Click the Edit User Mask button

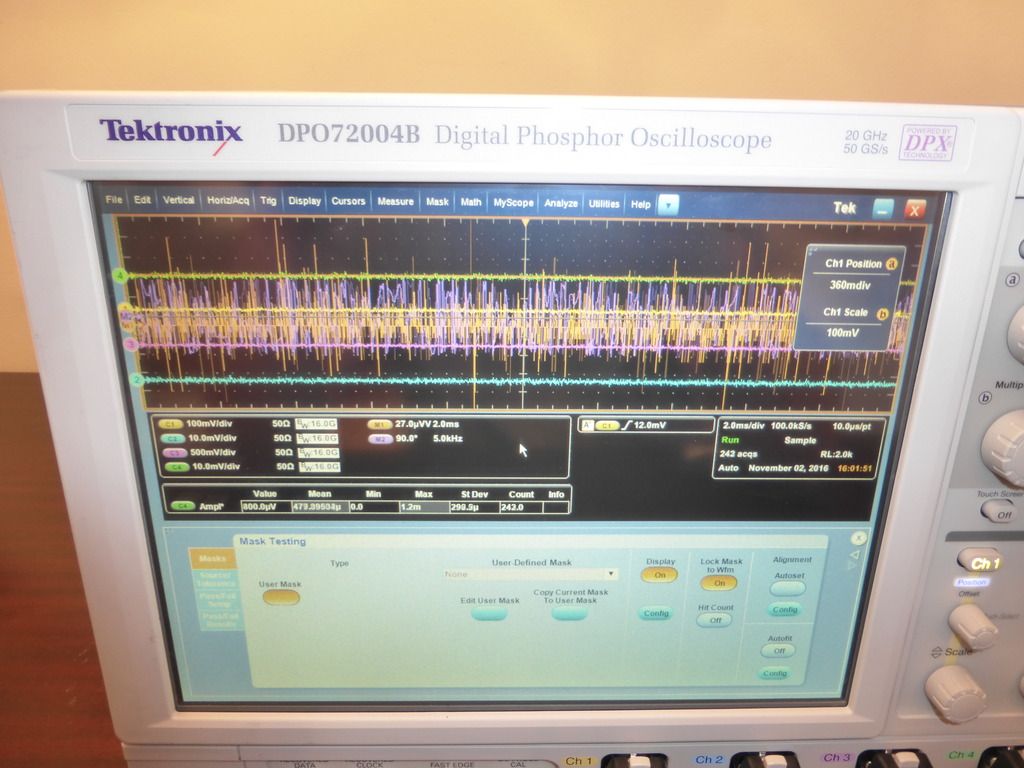click(489, 613)
